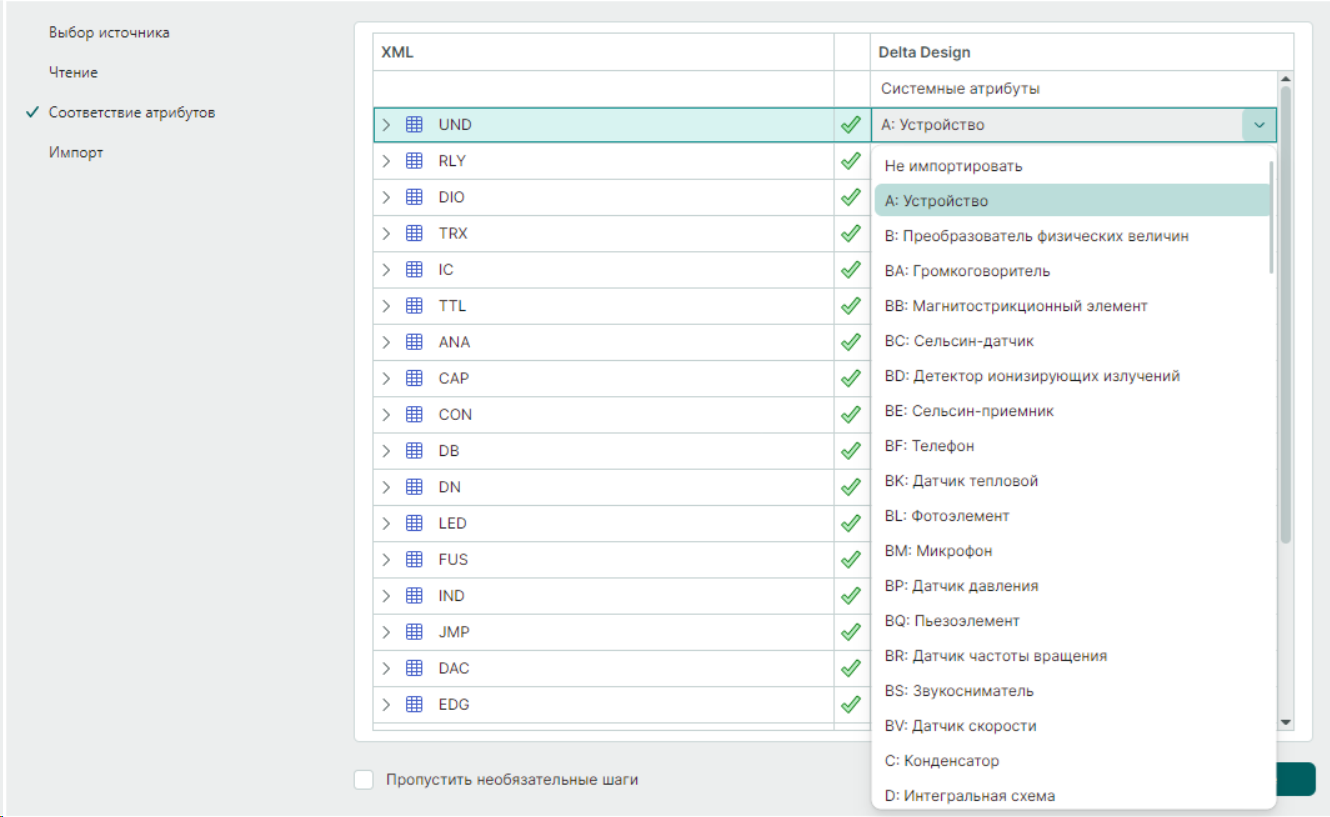This screenshot has height=817, width=1330.
Task: Click the green checkmark in TTL row
Action: [x=851, y=306]
